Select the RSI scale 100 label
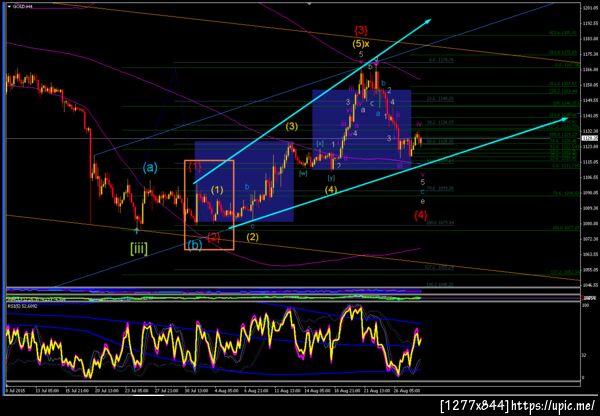The height and width of the screenshot is (416, 600). click(585, 306)
